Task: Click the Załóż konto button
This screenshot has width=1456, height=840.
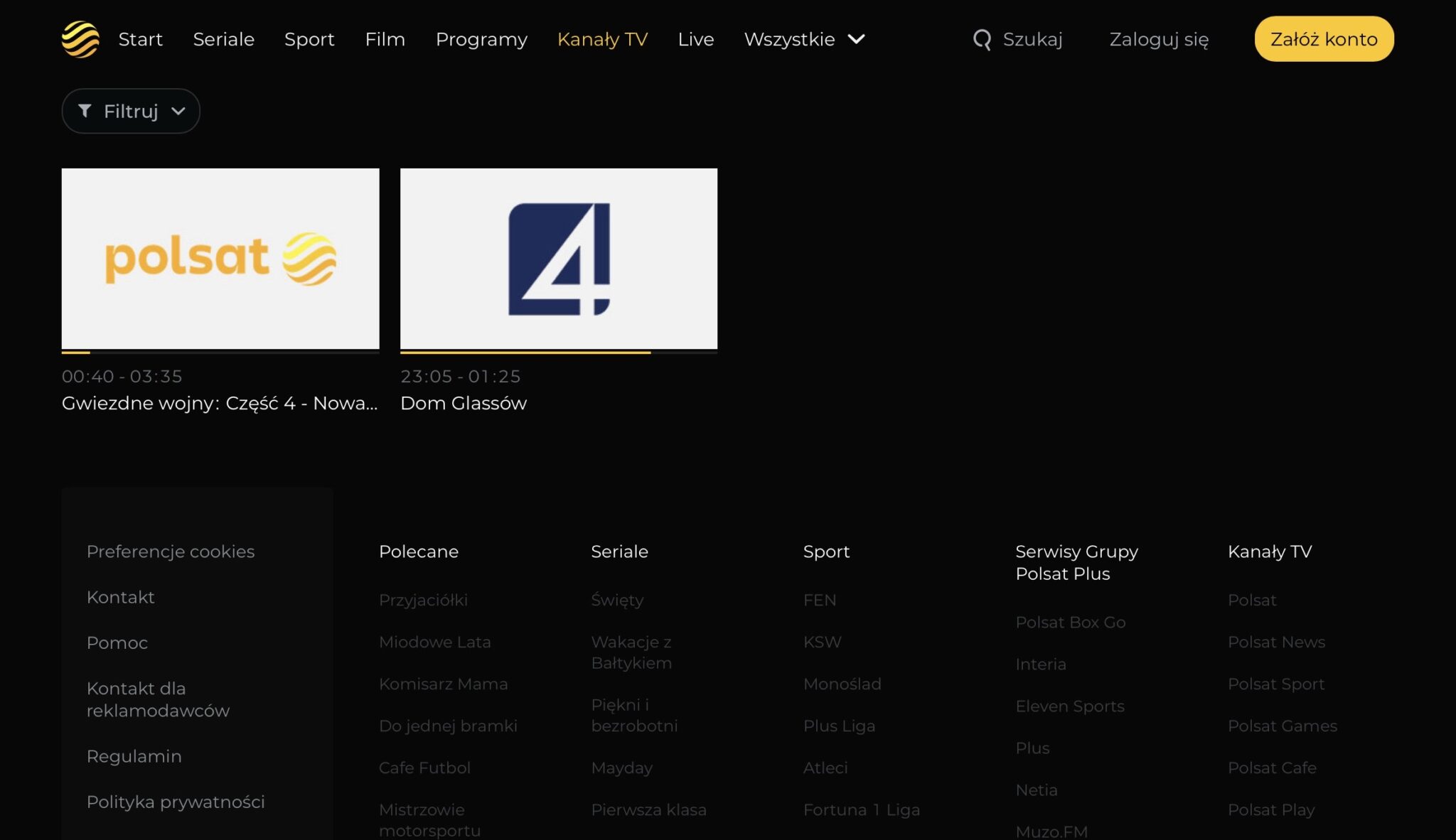Action: [1324, 39]
